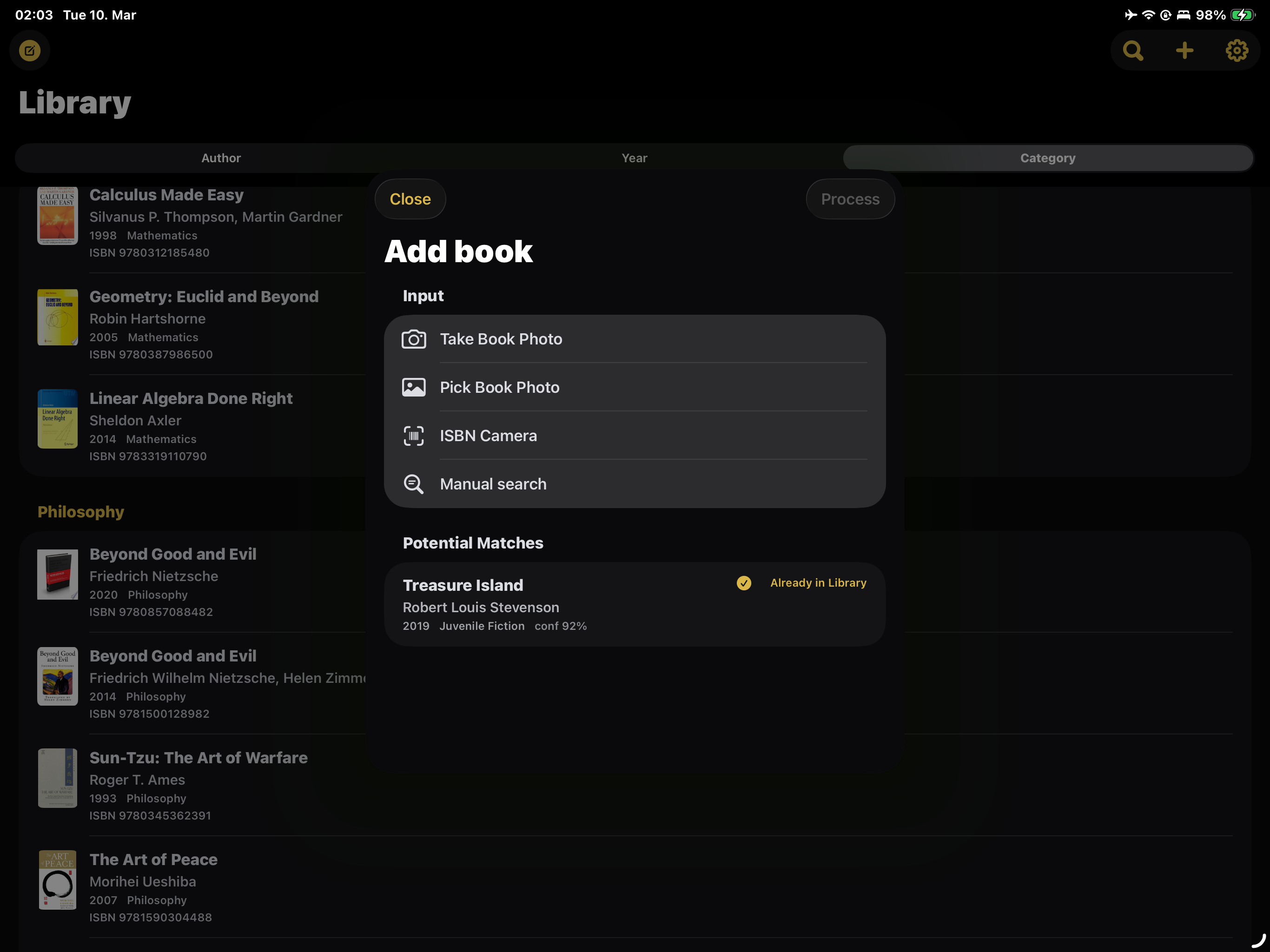Screen dimensions: 1270x952
Task: Close the Add book sheet
Action: click(410, 198)
